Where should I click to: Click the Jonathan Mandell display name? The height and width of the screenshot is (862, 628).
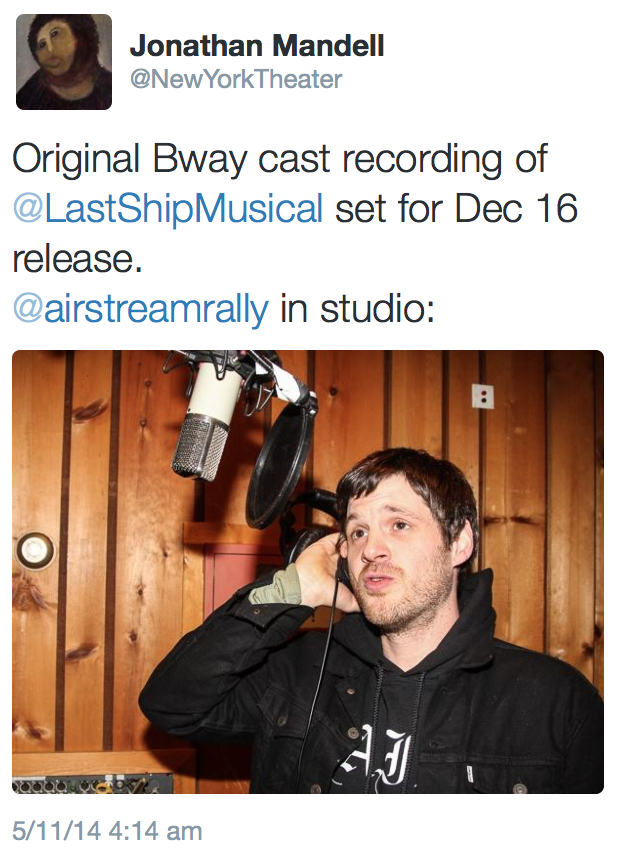click(257, 45)
